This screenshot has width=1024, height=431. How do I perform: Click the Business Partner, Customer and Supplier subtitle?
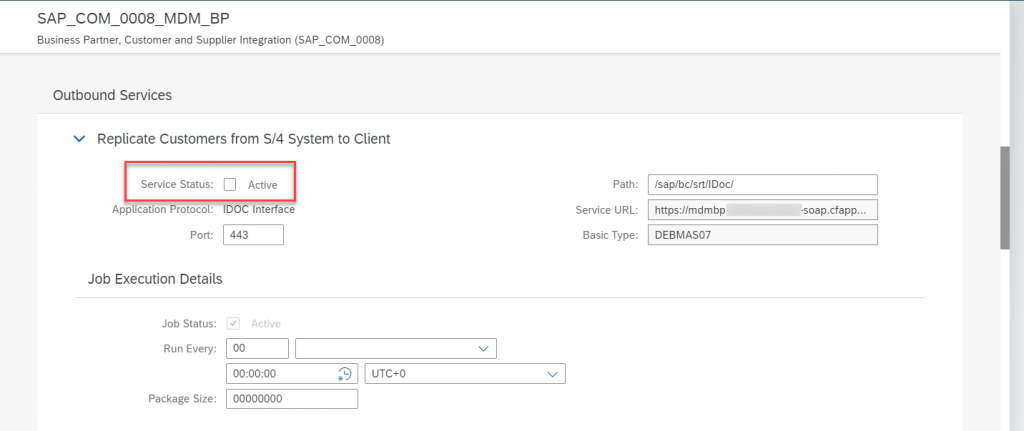coord(211,40)
